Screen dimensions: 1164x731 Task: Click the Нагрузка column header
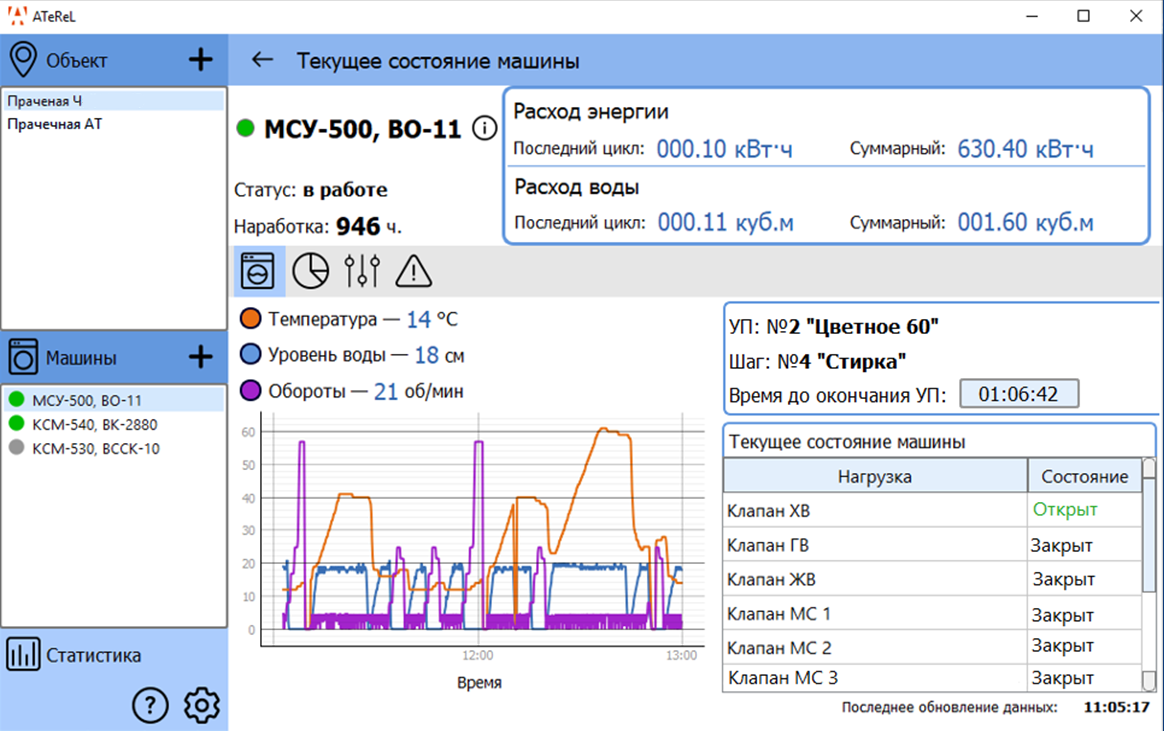874,476
